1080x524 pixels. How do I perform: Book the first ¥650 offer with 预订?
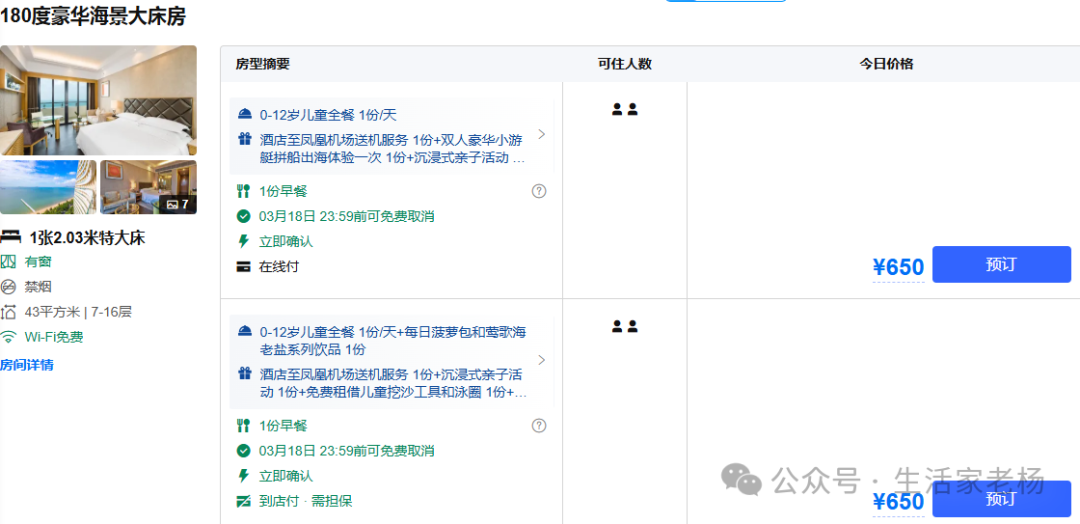[x=1001, y=264]
